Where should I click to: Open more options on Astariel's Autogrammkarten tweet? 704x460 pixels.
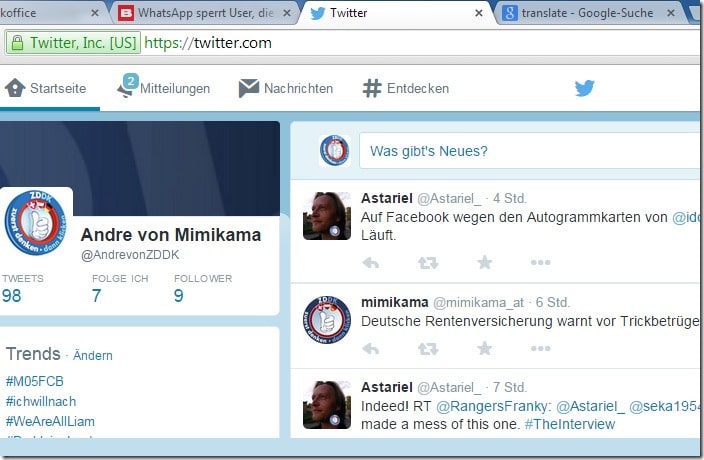pyautogui.click(x=541, y=263)
